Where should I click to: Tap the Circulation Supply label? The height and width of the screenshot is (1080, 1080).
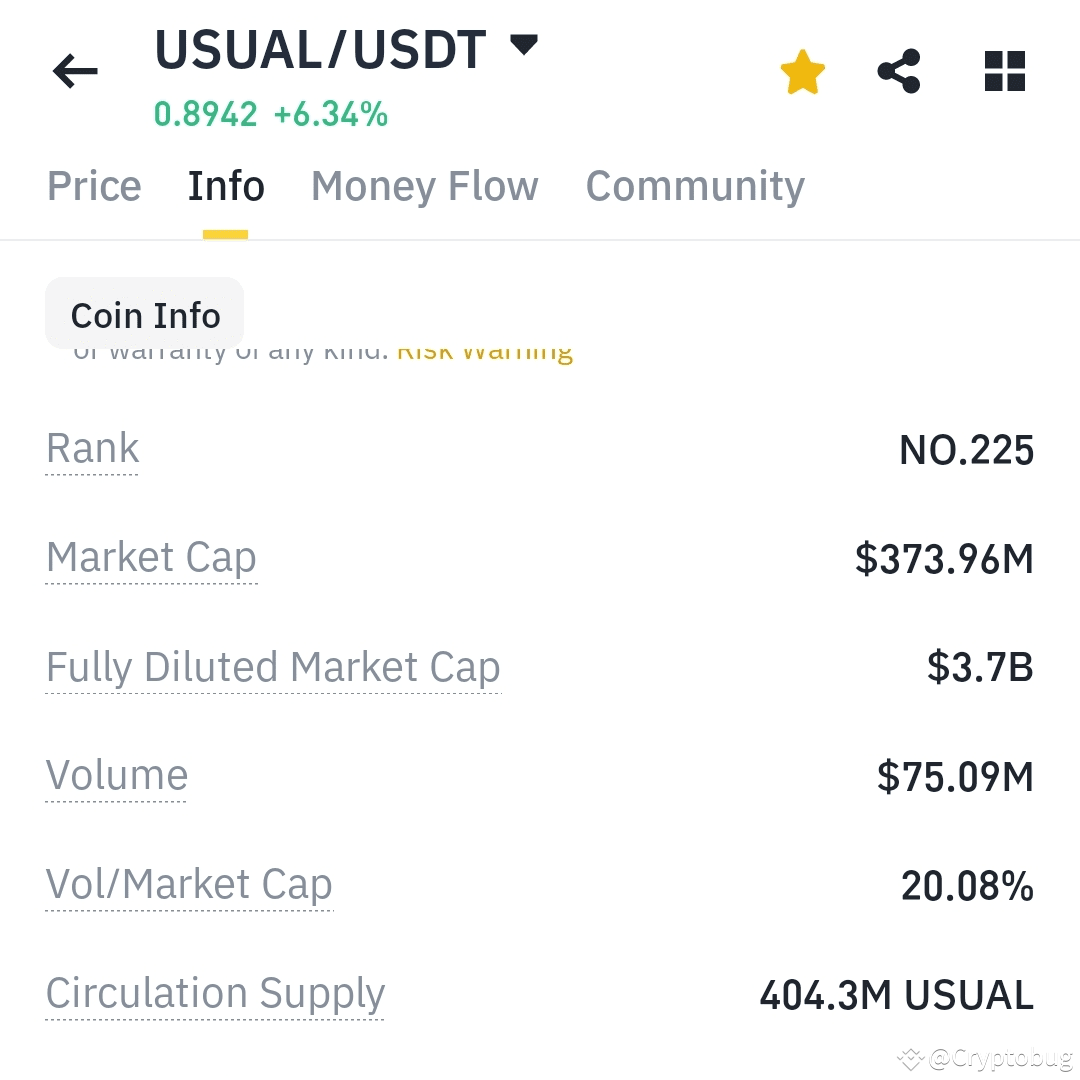215,994
